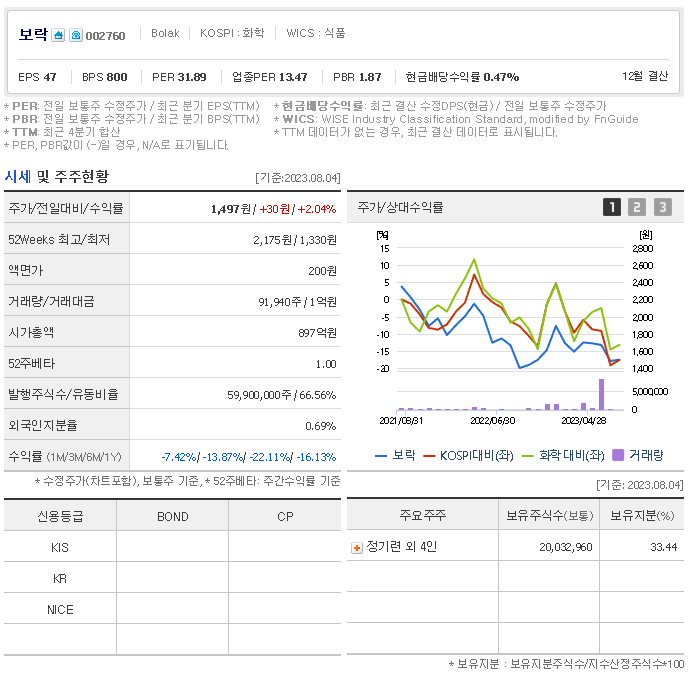The height and width of the screenshot is (676, 690).
Task: Click the blue 보락 legend line
Action: pyautogui.click(x=381, y=456)
